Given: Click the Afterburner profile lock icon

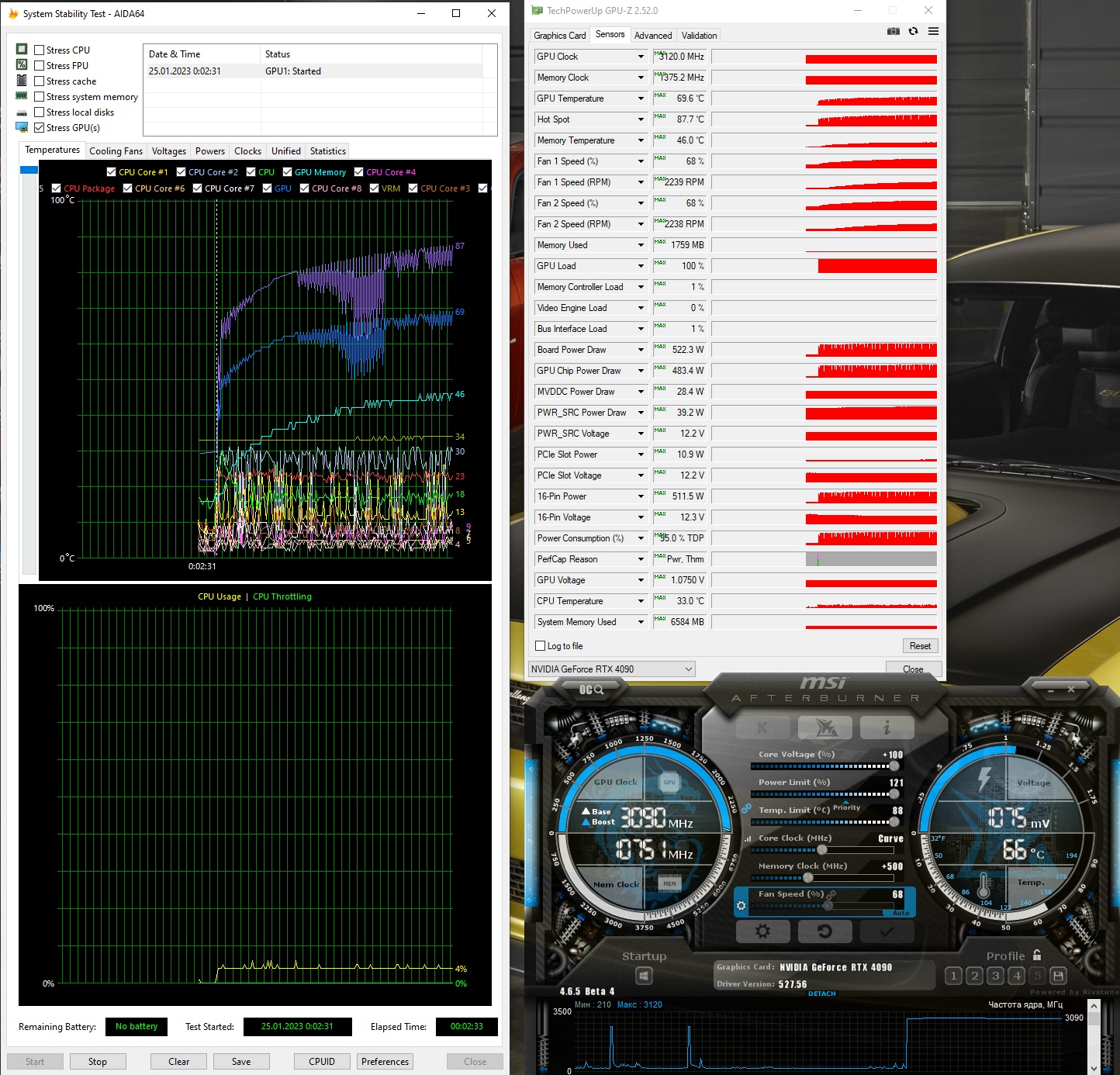Looking at the screenshot, I should point(1037,955).
